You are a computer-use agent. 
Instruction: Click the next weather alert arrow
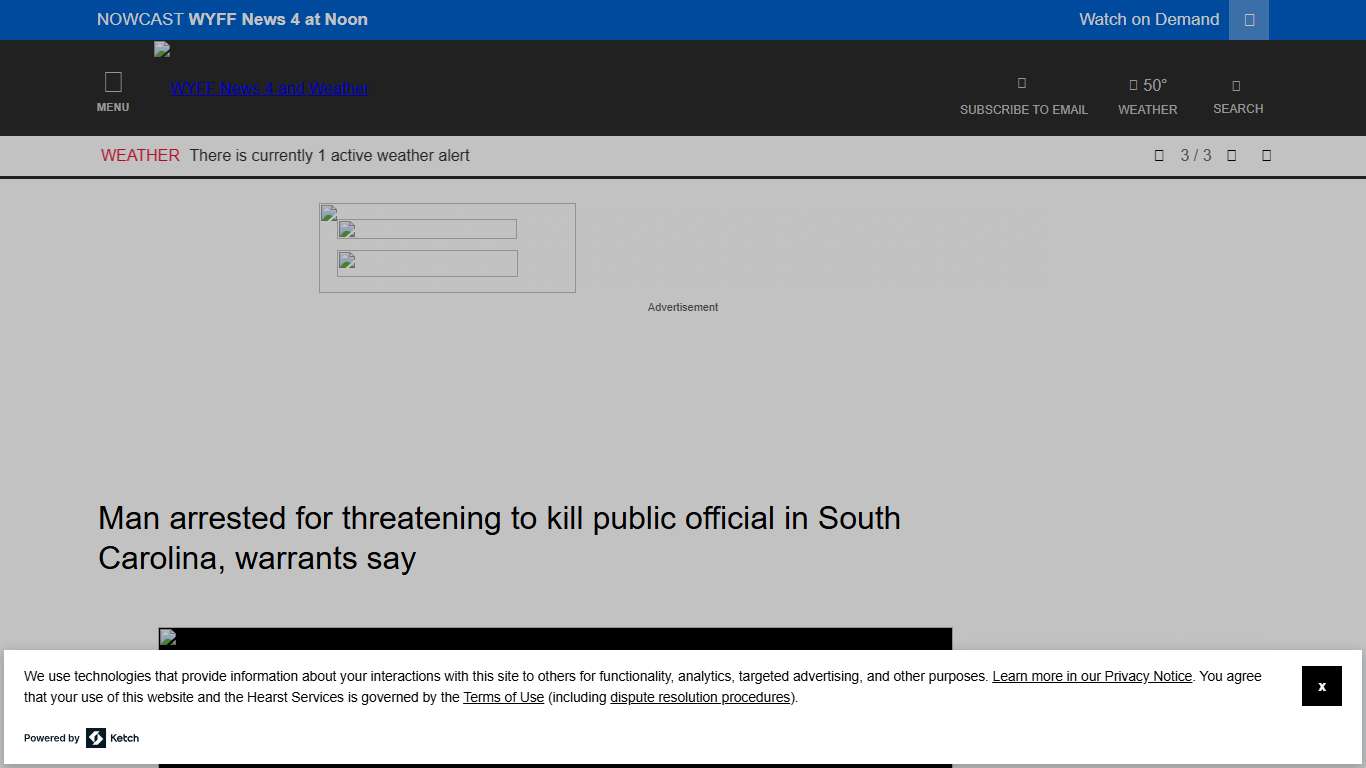pos(1231,155)
